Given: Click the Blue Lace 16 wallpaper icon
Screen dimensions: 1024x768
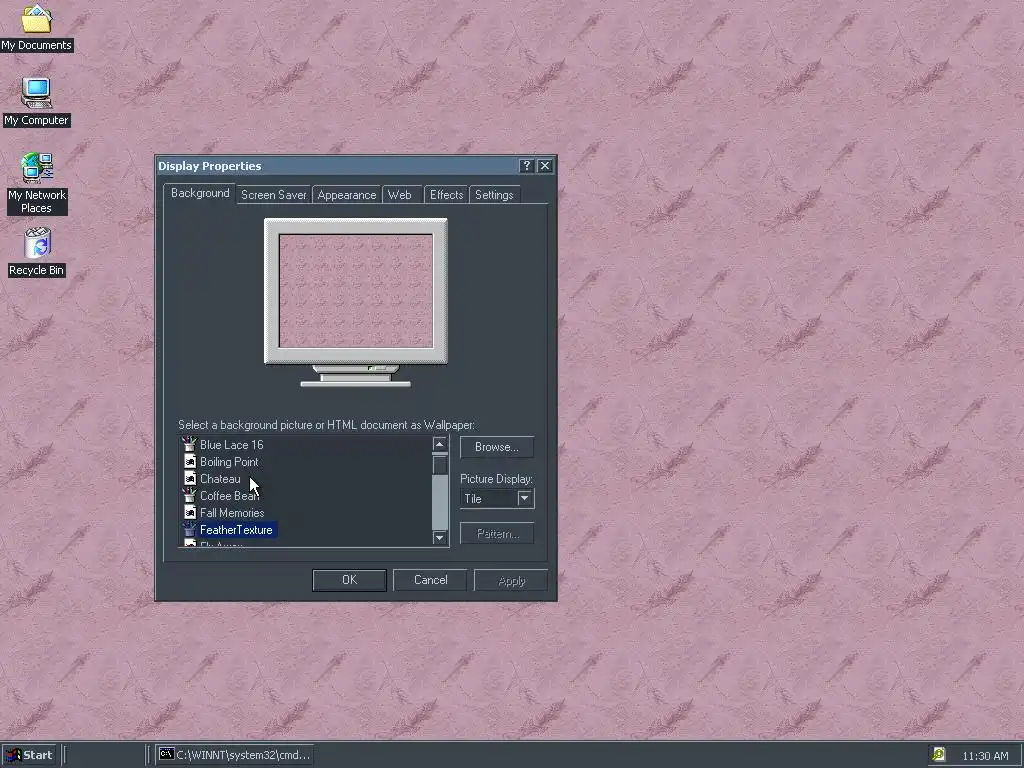Looking at the screenshot, I should 189,444.
